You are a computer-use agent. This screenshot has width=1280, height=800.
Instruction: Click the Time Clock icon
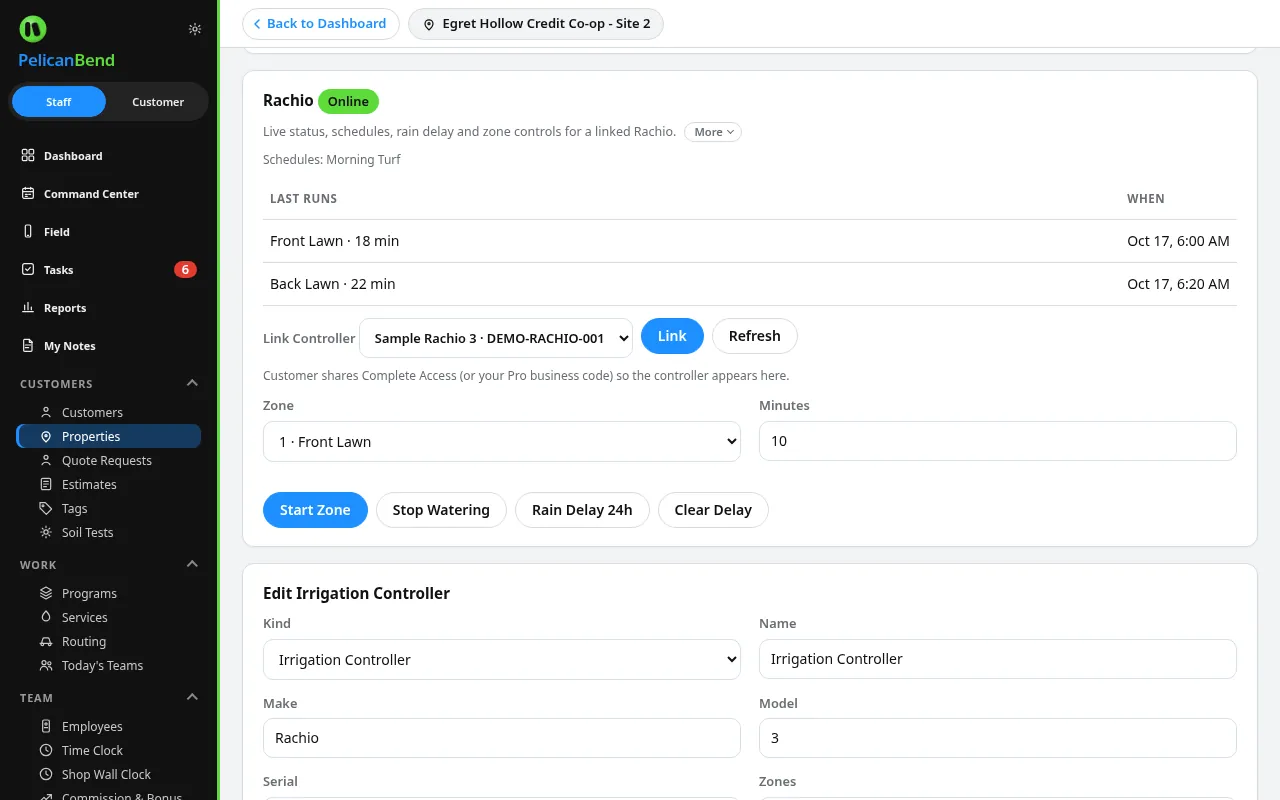pyautogui.click(x=46, y=750)
